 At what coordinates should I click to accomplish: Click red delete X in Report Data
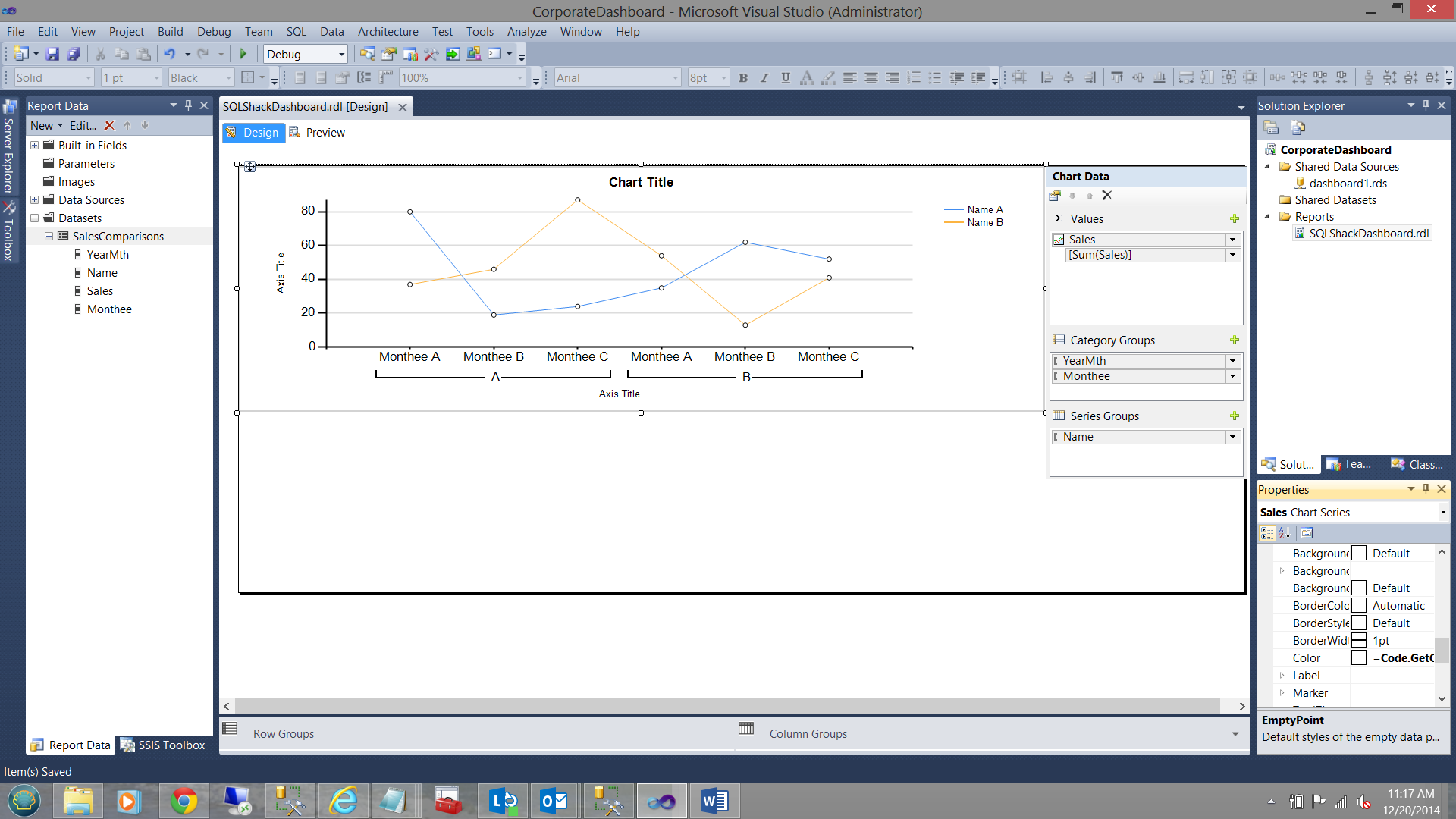[x=109, y=126]
